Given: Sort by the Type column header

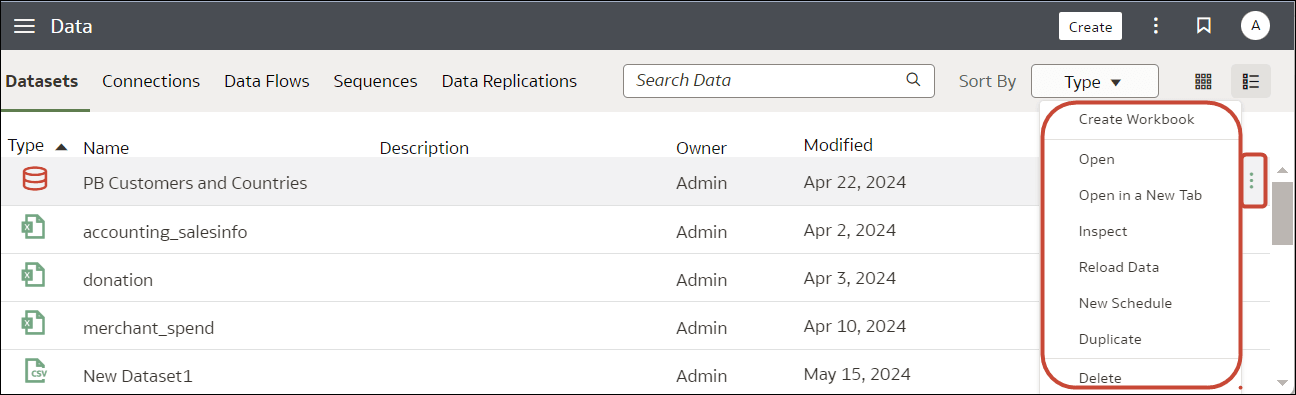Looking at the screenshot, I should [37, 146].
